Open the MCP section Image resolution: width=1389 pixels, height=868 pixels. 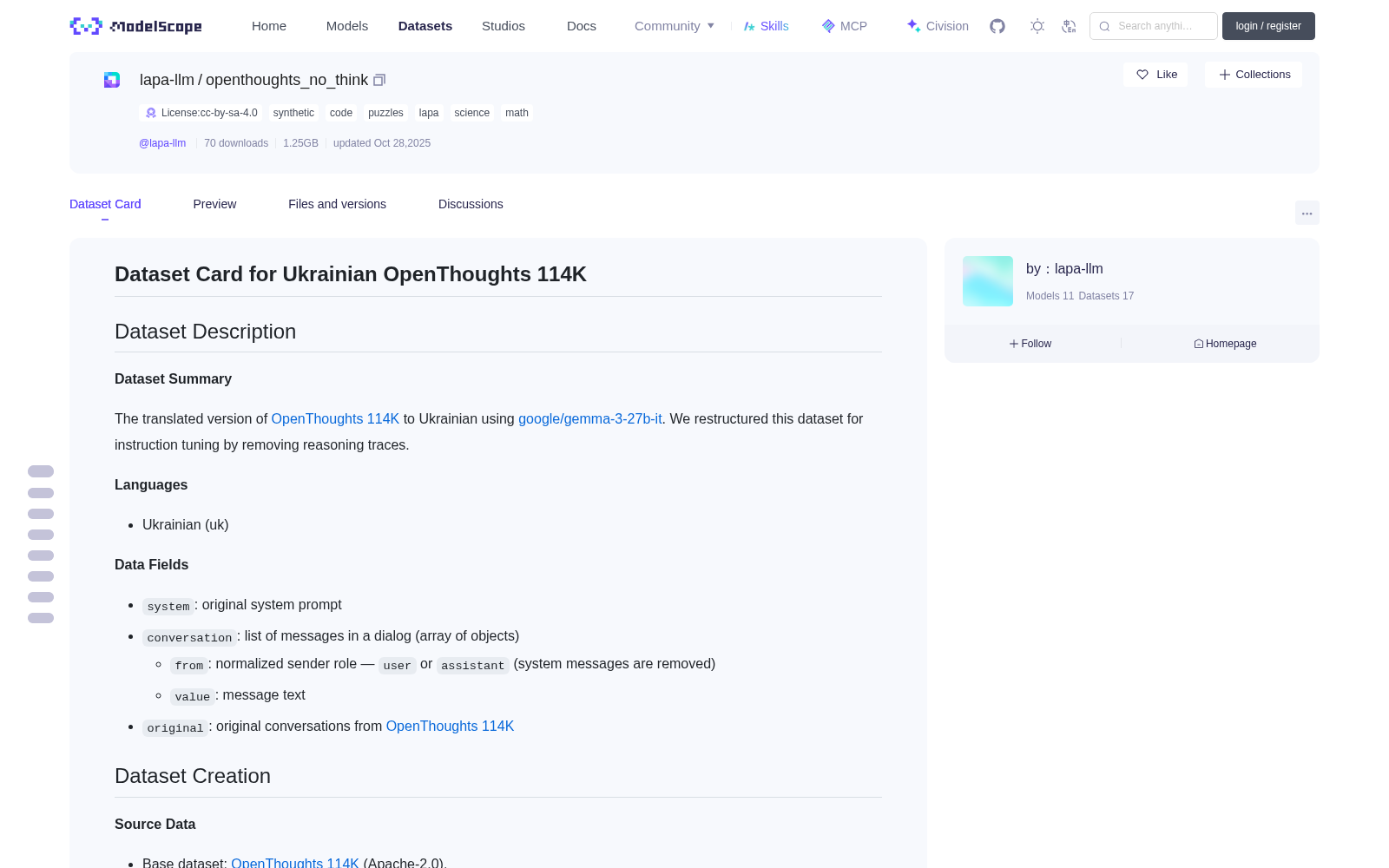tap(844, 26)
